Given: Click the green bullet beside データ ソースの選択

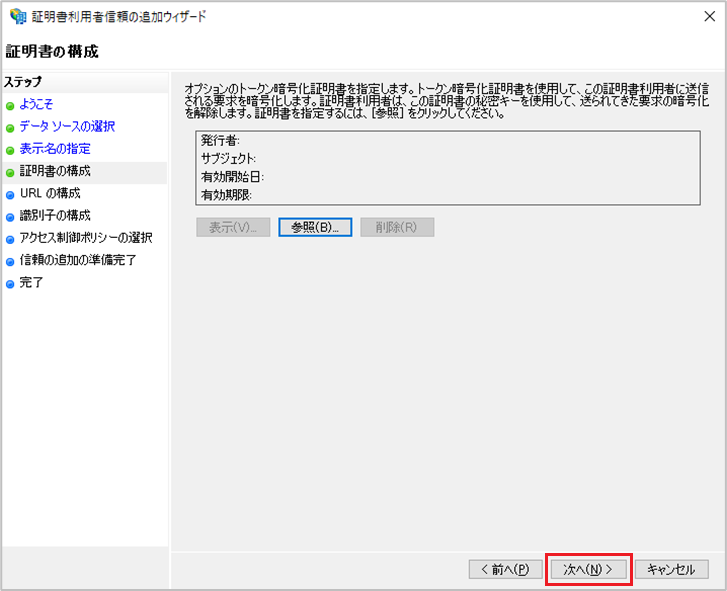Looking at the screenshot, I should coord(10,128).
